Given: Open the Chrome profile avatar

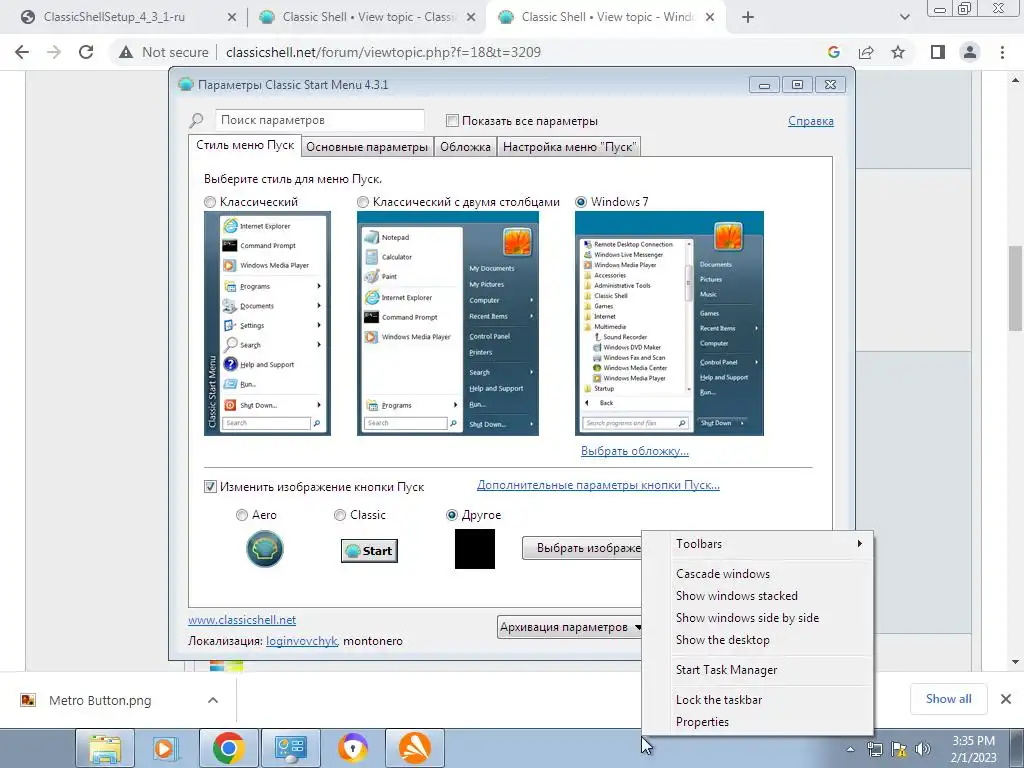Looking at the screenshot, I should [x=970, y=52].
